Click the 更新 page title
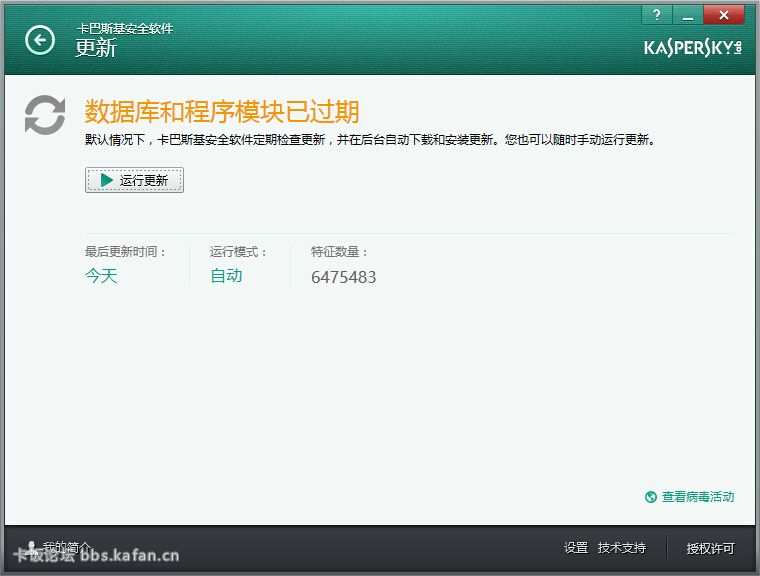 [x=96, y=48]
